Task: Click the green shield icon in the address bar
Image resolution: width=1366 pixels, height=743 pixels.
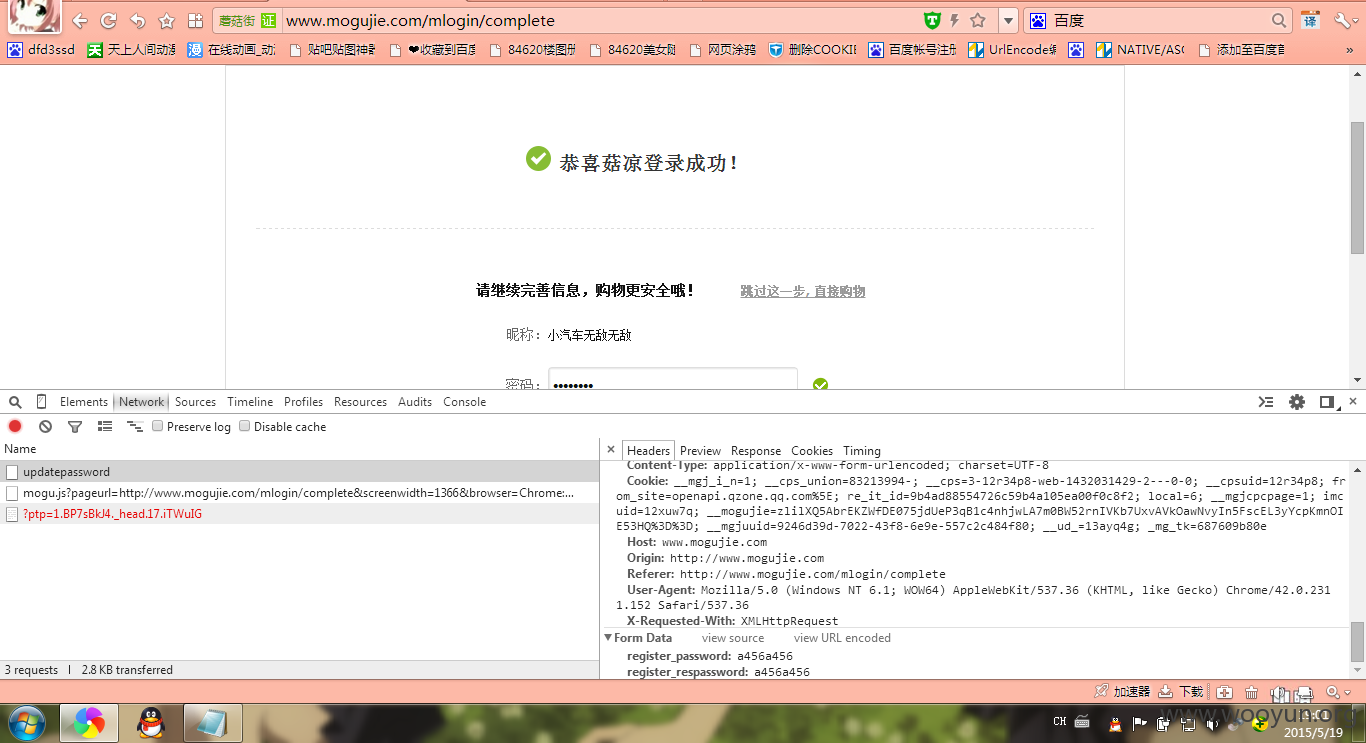Action: pos(932,20)
